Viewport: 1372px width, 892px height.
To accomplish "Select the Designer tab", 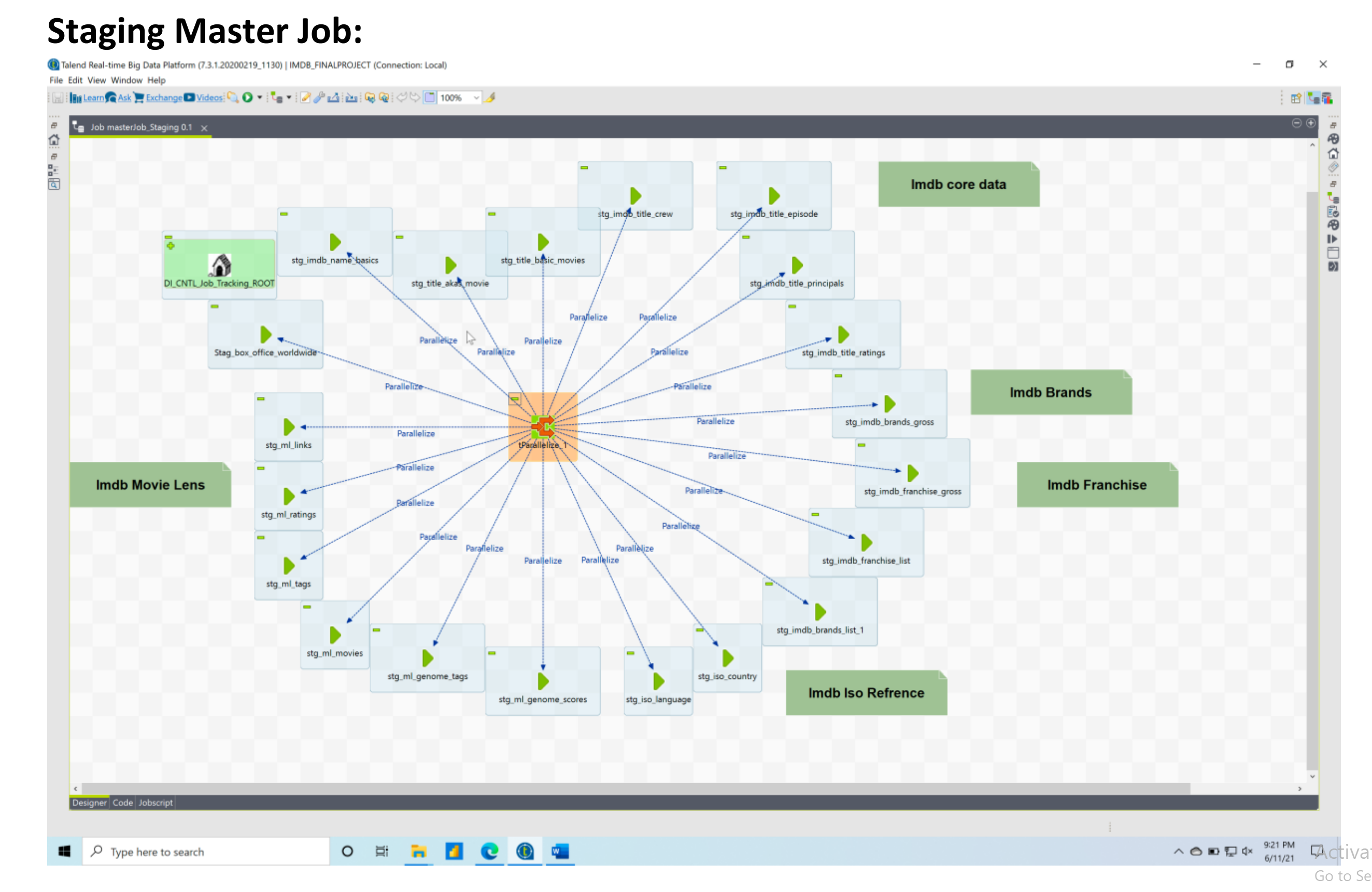I will click(89, 803).
